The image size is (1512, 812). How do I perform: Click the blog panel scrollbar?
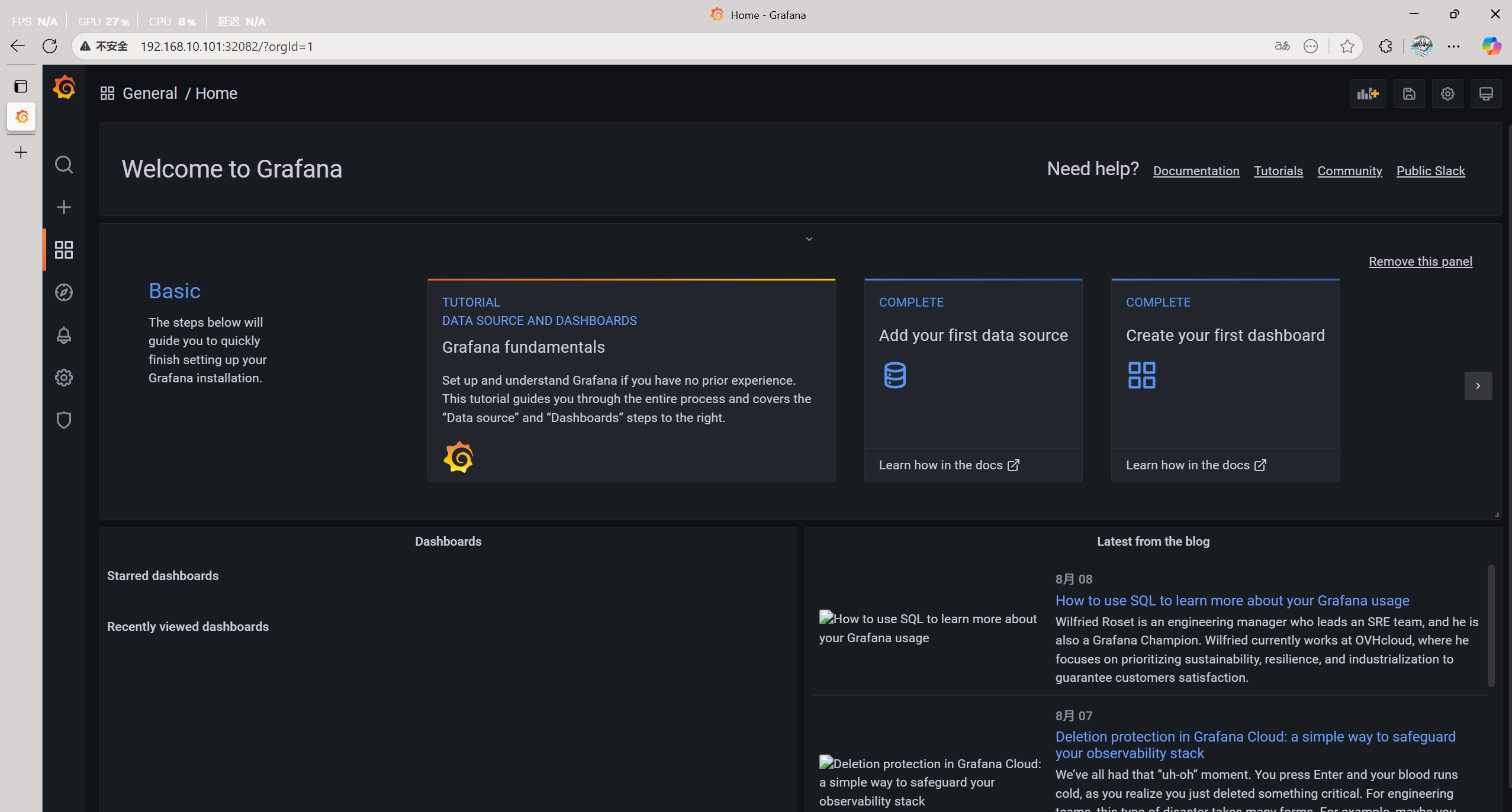[x=1491, y=626]
